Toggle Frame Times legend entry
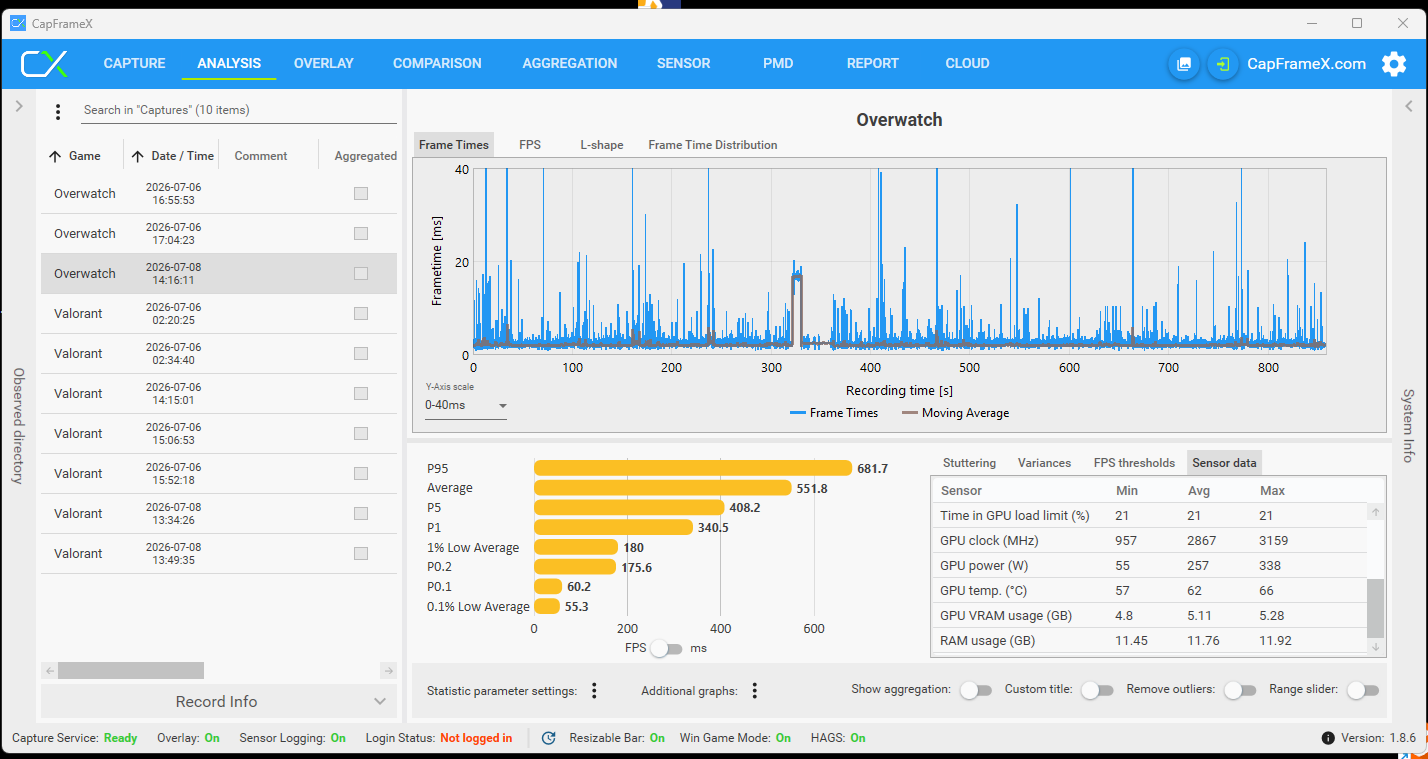The image size is (1428, 759). [x=834, y=413]
